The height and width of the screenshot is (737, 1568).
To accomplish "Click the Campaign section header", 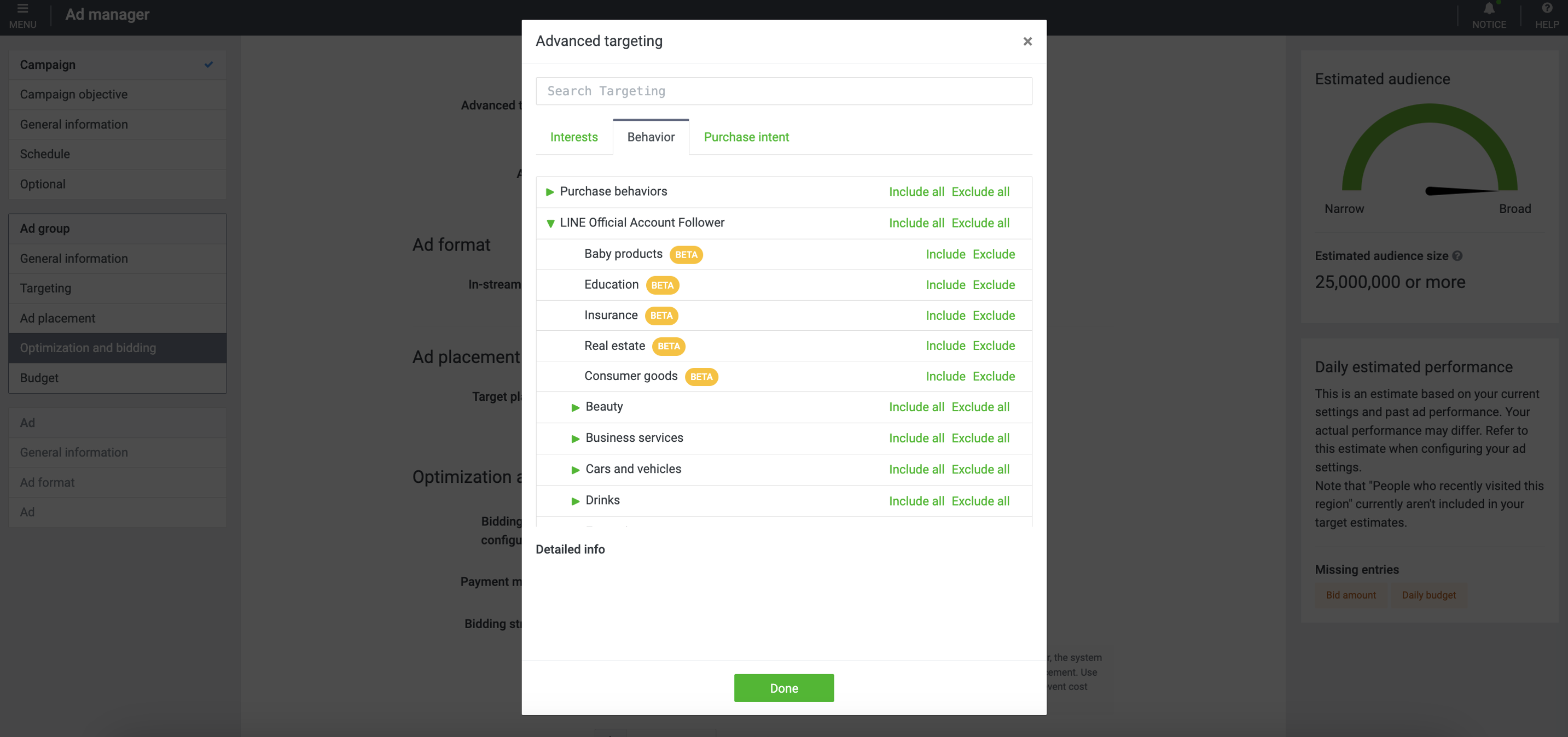I will coord(118,65).
